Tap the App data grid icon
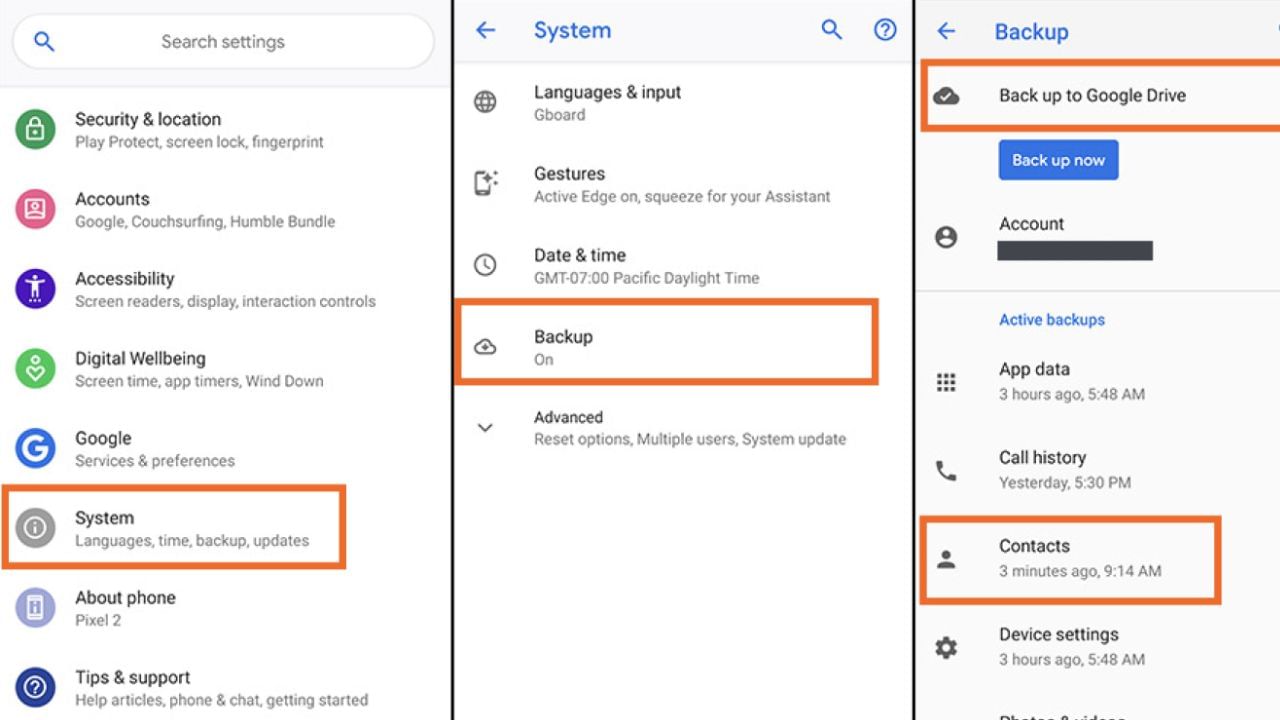 [946, 382]
